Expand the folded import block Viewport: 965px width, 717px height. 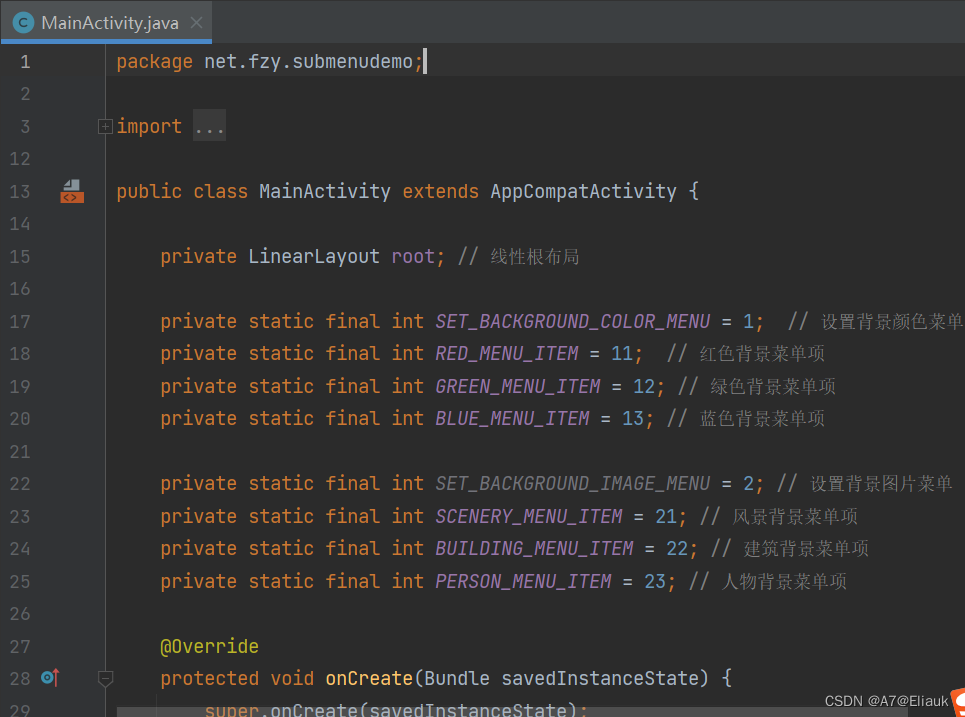tap(105, 126)
